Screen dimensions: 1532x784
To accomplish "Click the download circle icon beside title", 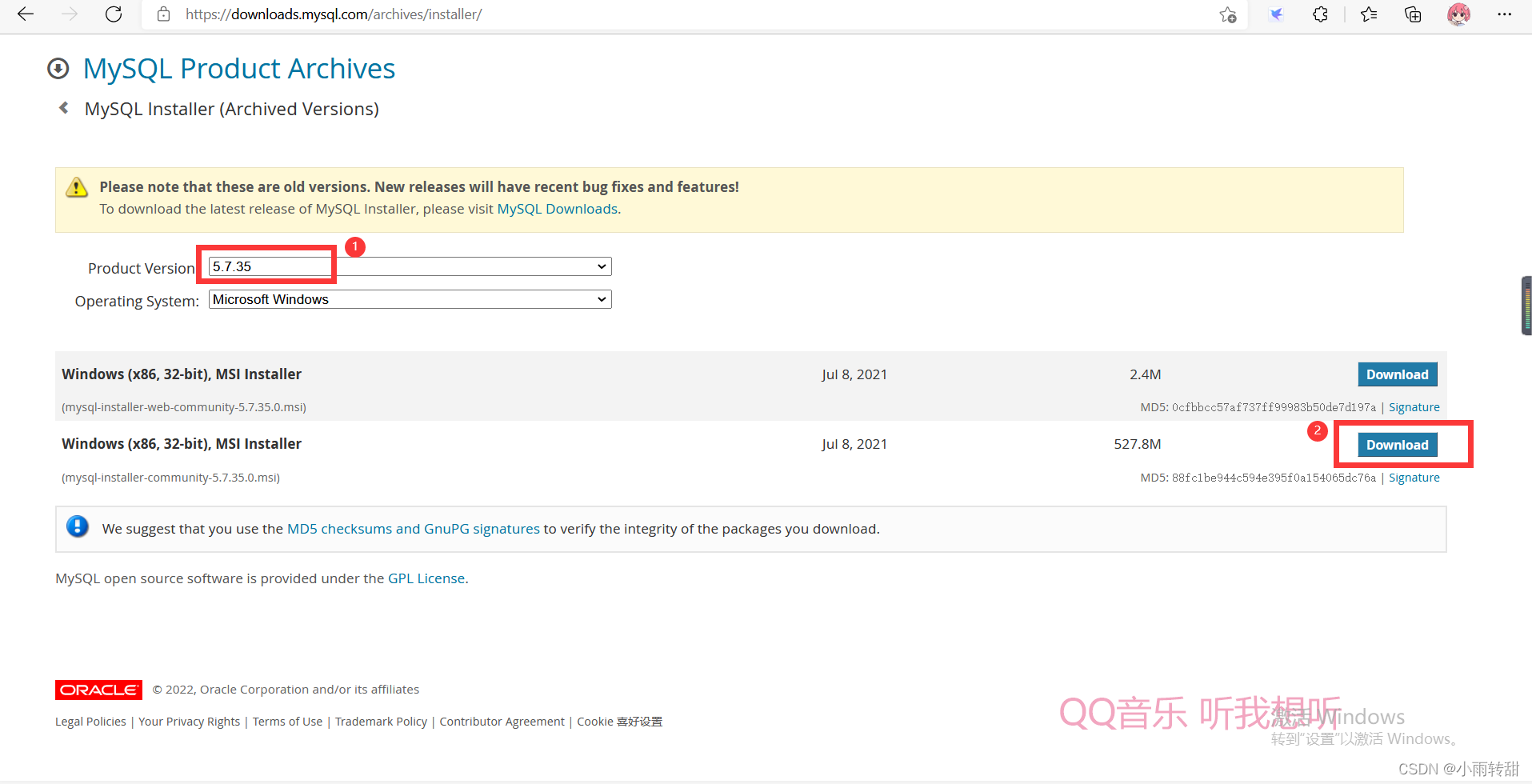I will (x=58, y=69).
